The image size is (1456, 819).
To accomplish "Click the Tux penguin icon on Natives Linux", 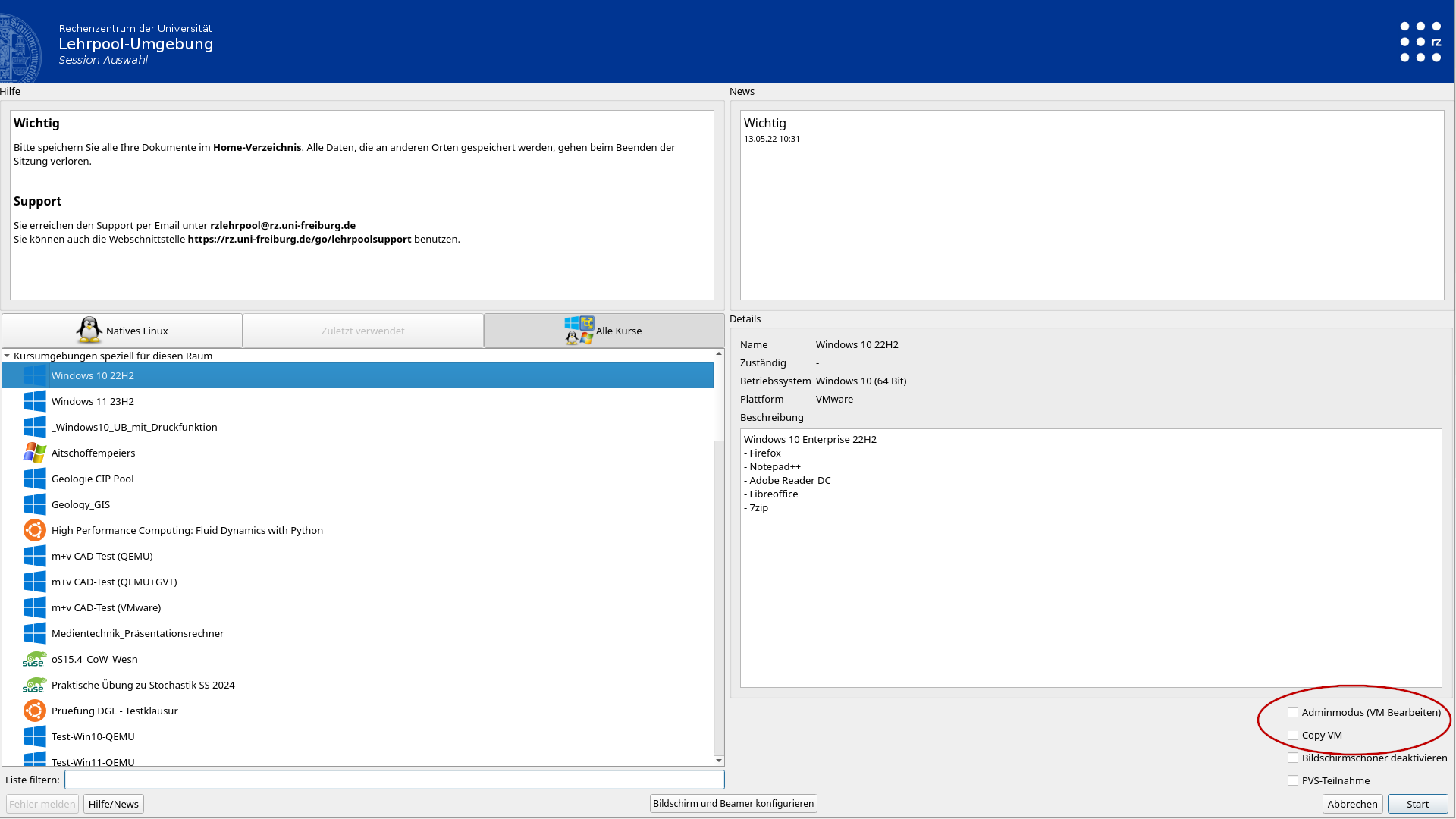I will click(89, 330).
